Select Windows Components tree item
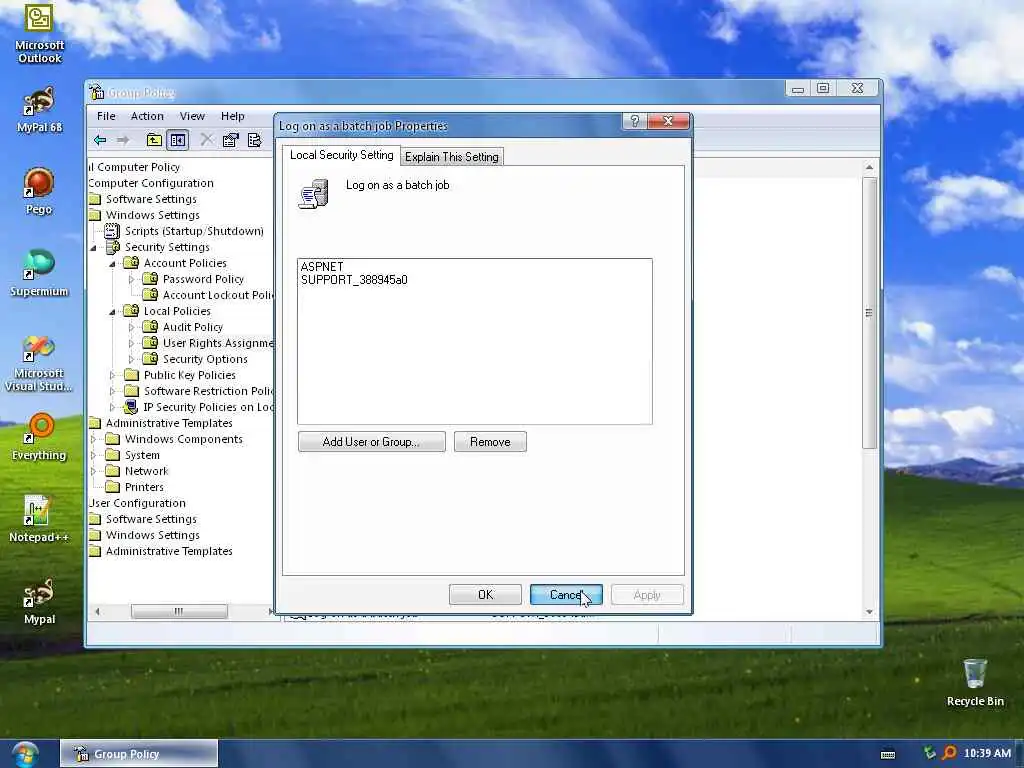The height and width of the screenshot is (768, 1024). (184, 439)
